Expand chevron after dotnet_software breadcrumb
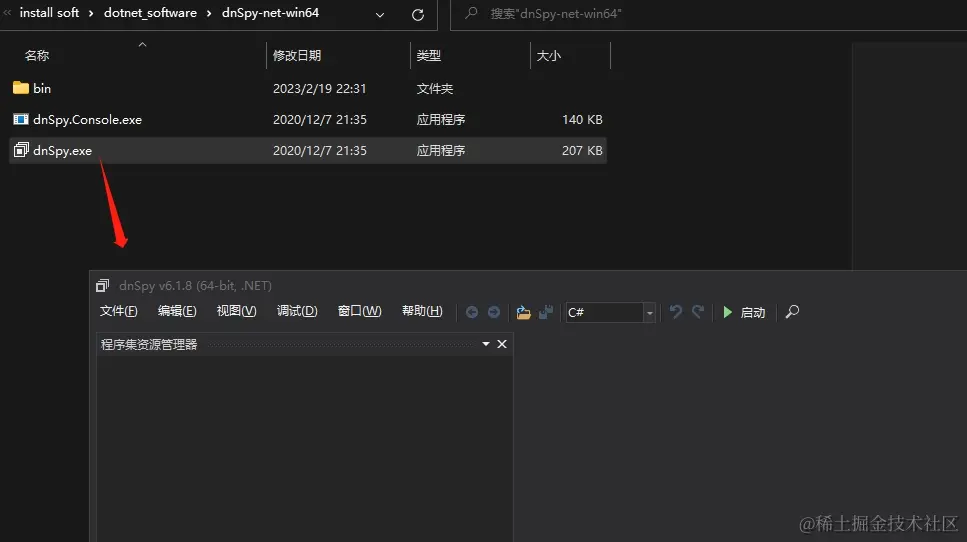Screen dimensions: 967x542 coord(209,13)
